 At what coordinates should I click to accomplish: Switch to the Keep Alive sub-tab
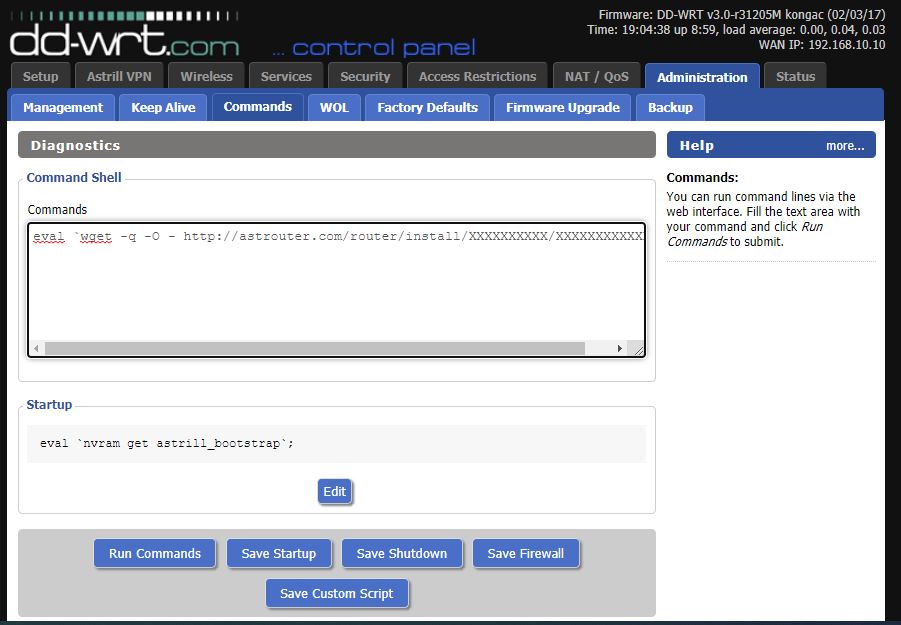(163, 107)
